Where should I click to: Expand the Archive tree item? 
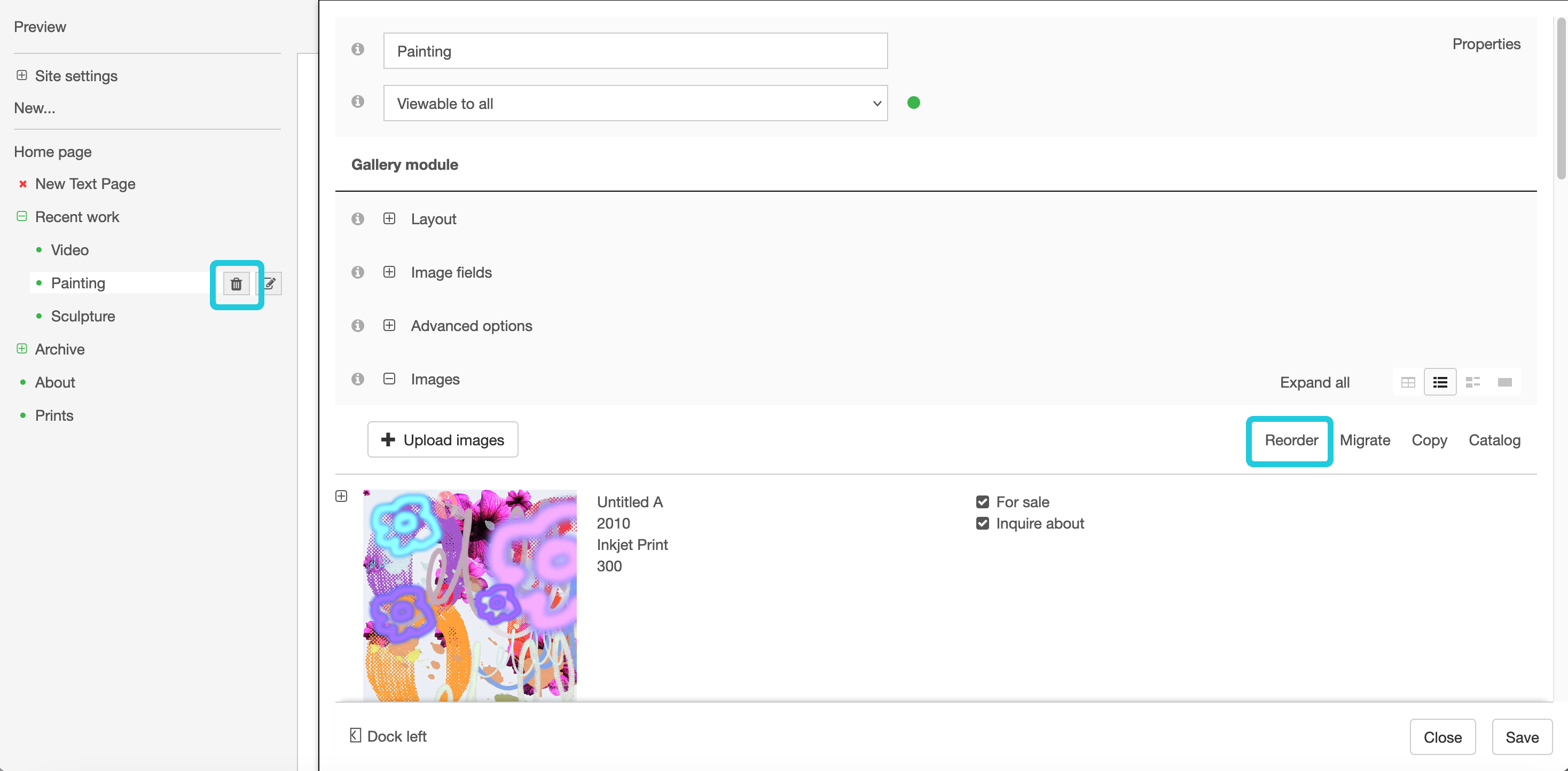[x=22, y=349]
